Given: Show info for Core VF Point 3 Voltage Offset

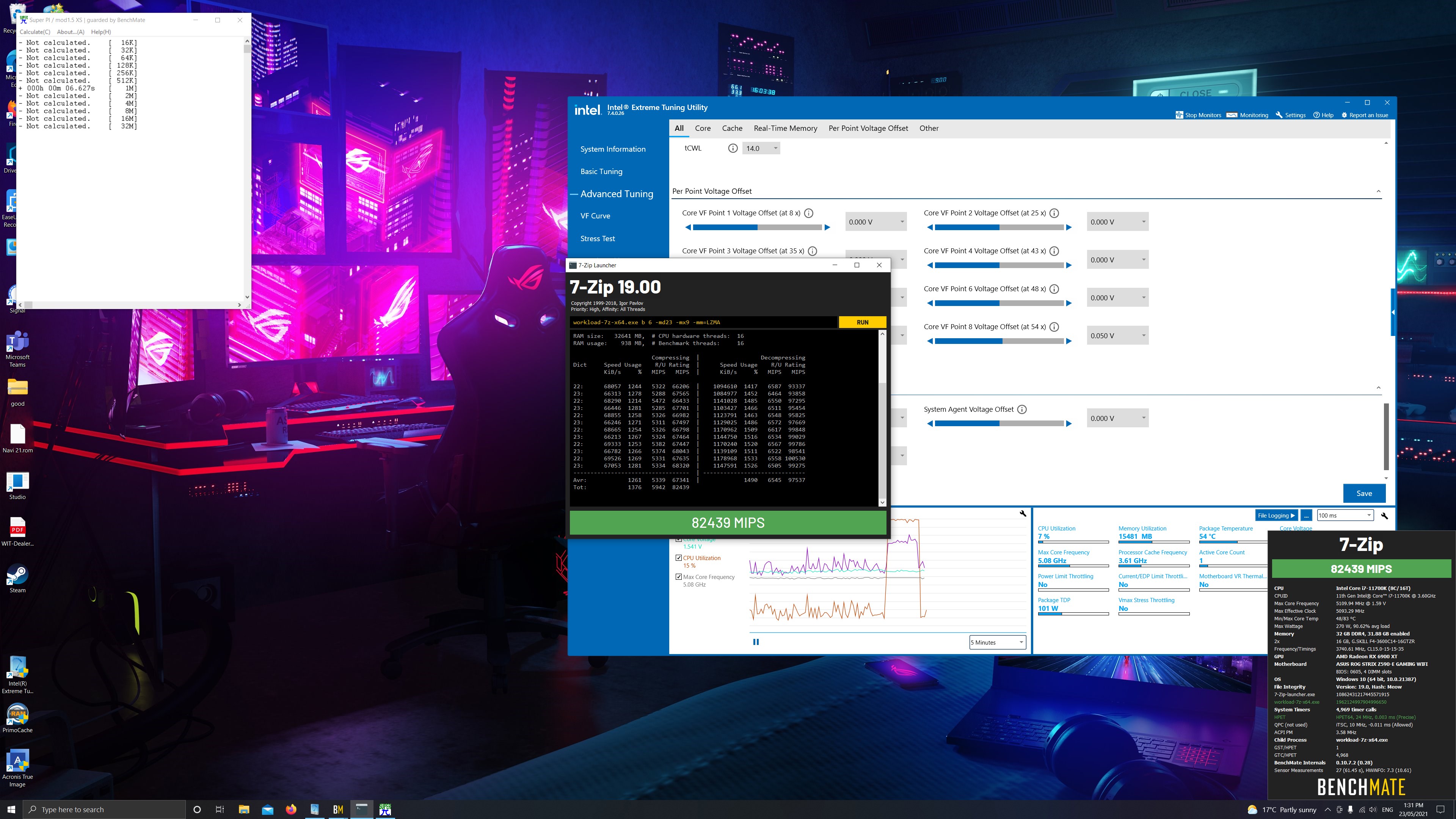Looking at the screenshot, I should coord(812,251).
